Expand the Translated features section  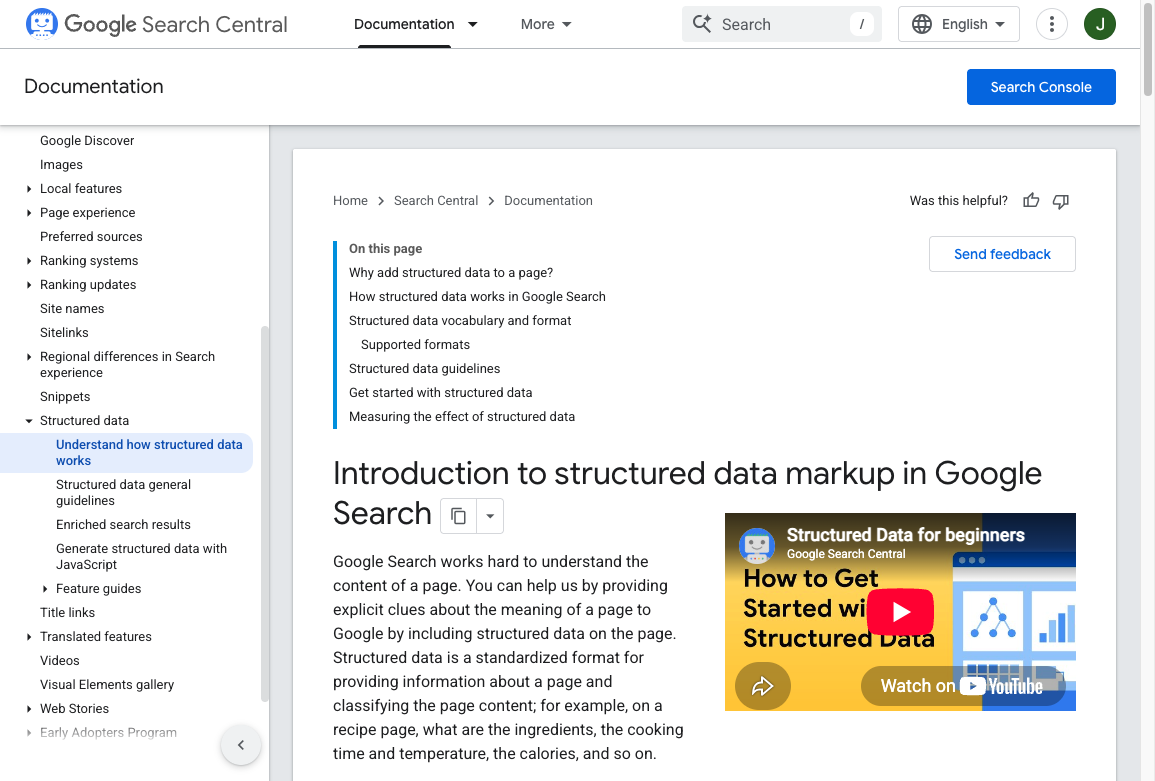(x=29, y=637)
